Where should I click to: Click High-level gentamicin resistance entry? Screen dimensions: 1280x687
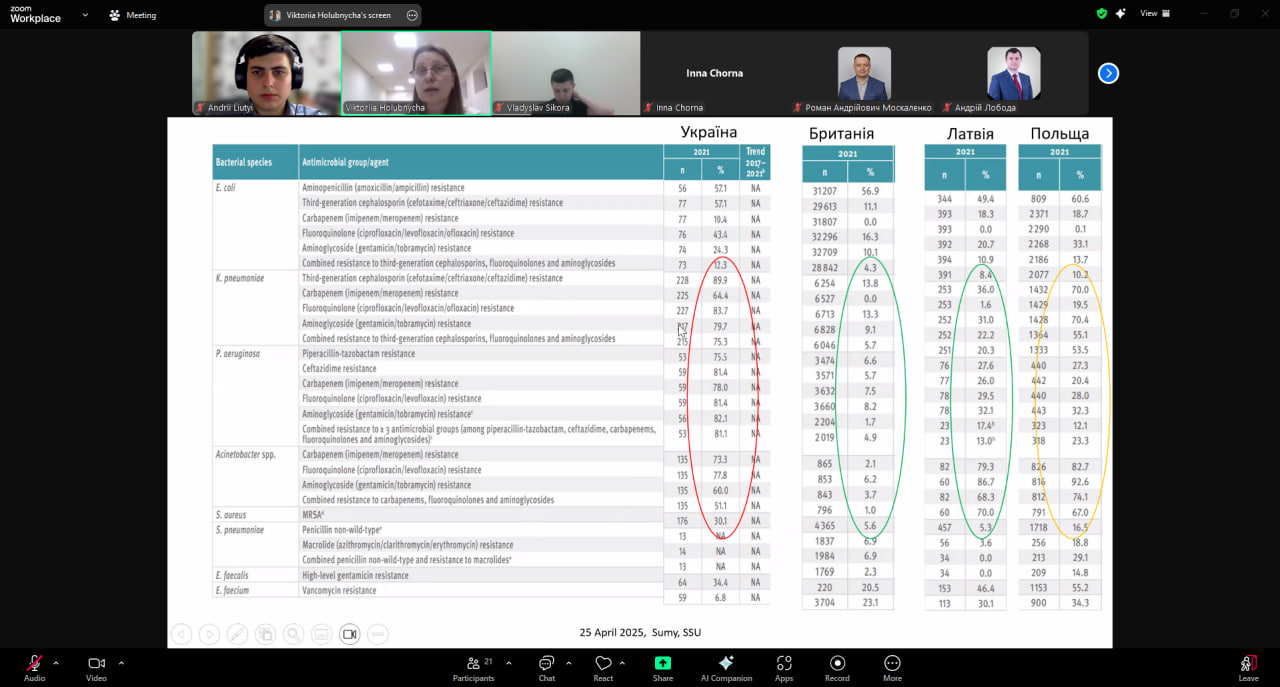(355, 575)
